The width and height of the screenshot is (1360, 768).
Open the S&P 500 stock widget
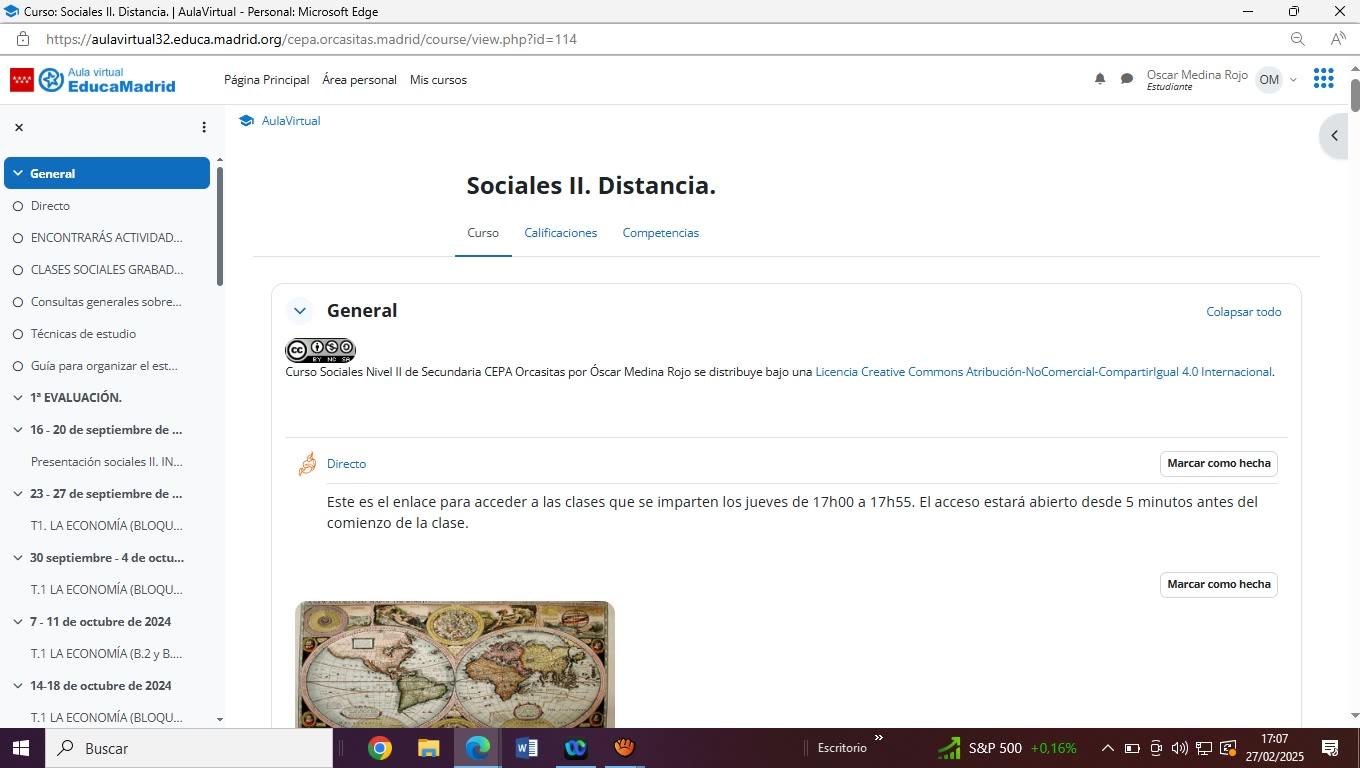[1006, 748]
